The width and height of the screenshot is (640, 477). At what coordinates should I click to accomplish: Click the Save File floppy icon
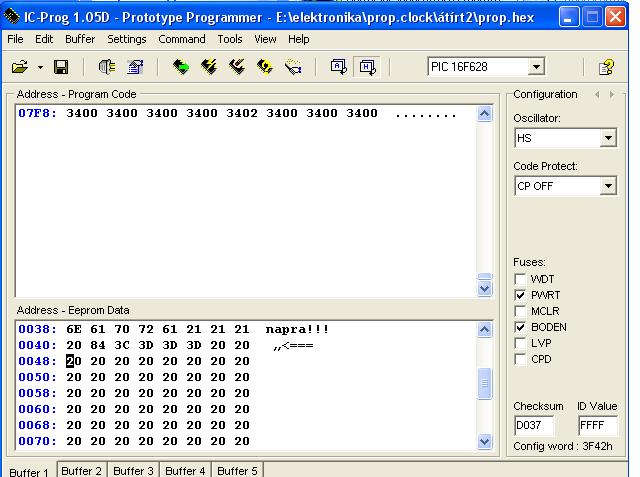pyautogui.click(x=61, y=67)
